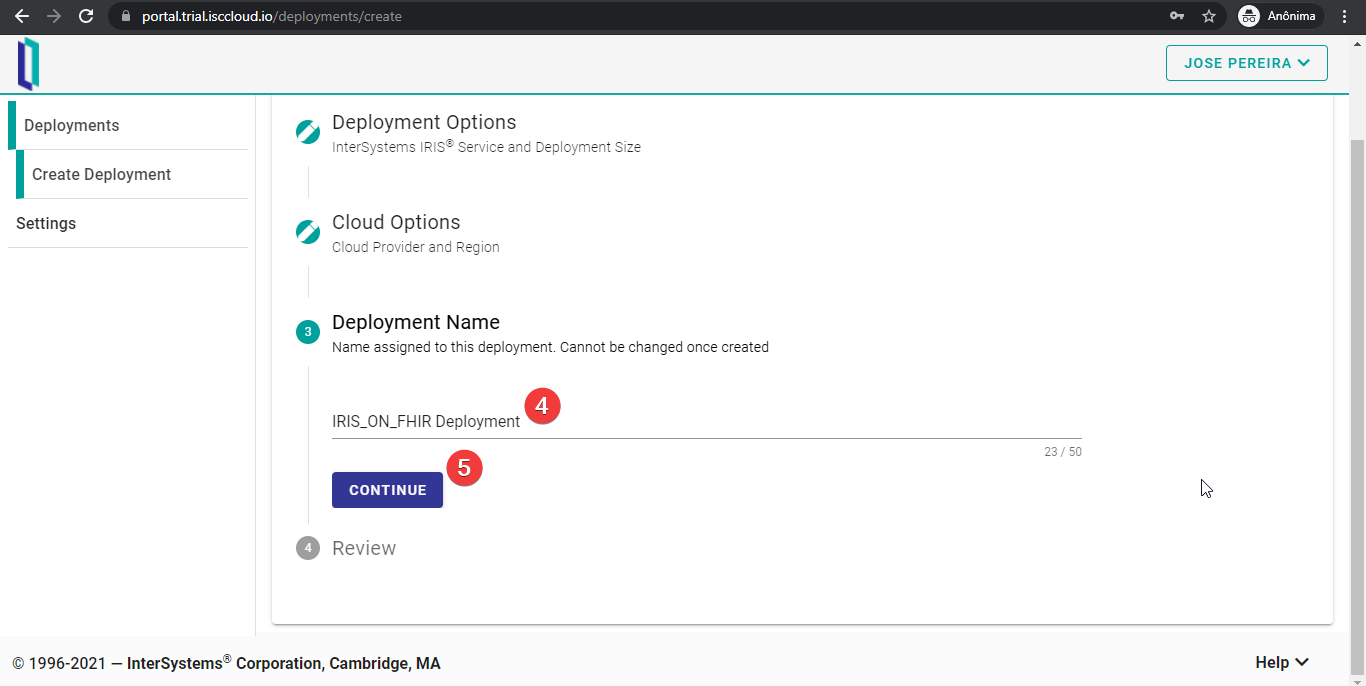This screenshot has width=1366, height=686.
Task: Click the step 4 Review circle
Action: coord(308,548)
